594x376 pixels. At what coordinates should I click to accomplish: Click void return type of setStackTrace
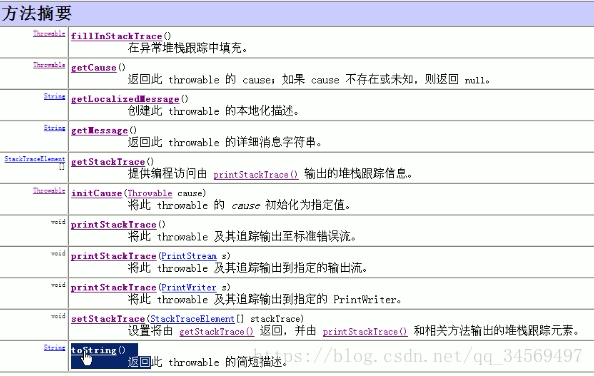click(58, 316)
